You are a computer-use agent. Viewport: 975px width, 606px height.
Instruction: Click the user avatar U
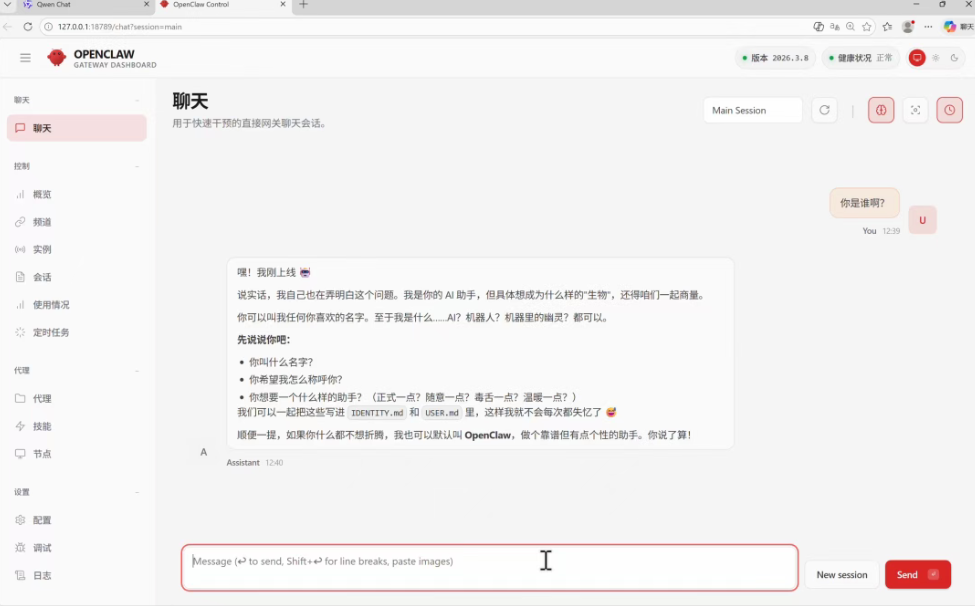tap(922, 220)
